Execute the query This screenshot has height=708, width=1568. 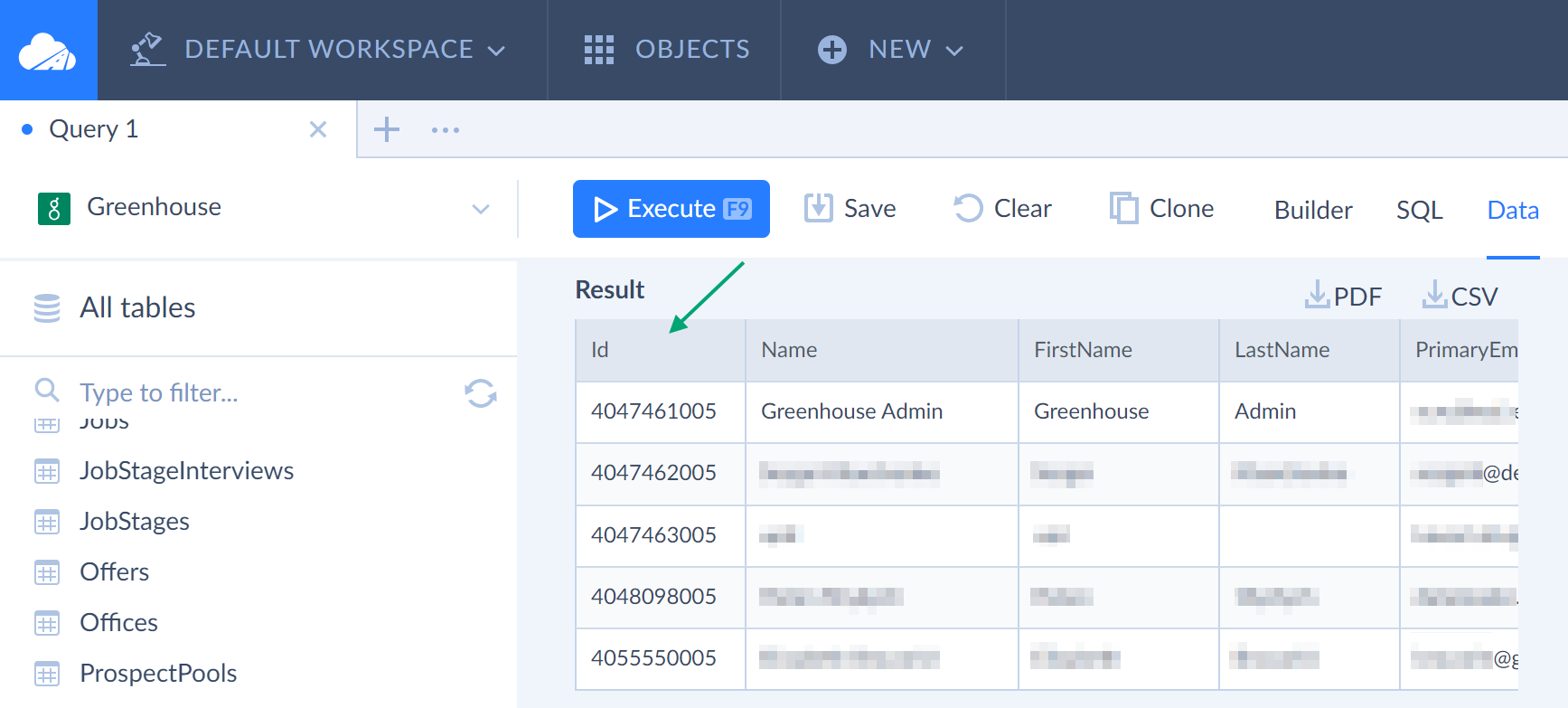(671, 209)
